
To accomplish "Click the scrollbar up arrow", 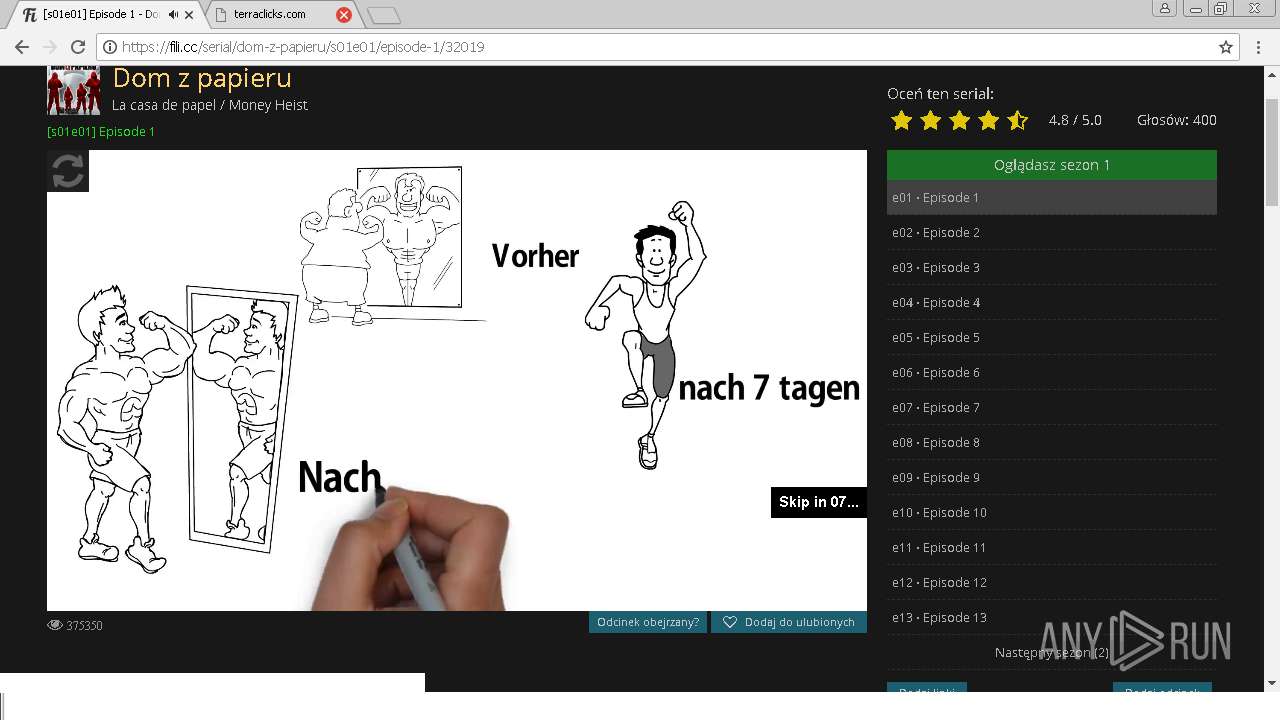I will [x=1271, y=75].
